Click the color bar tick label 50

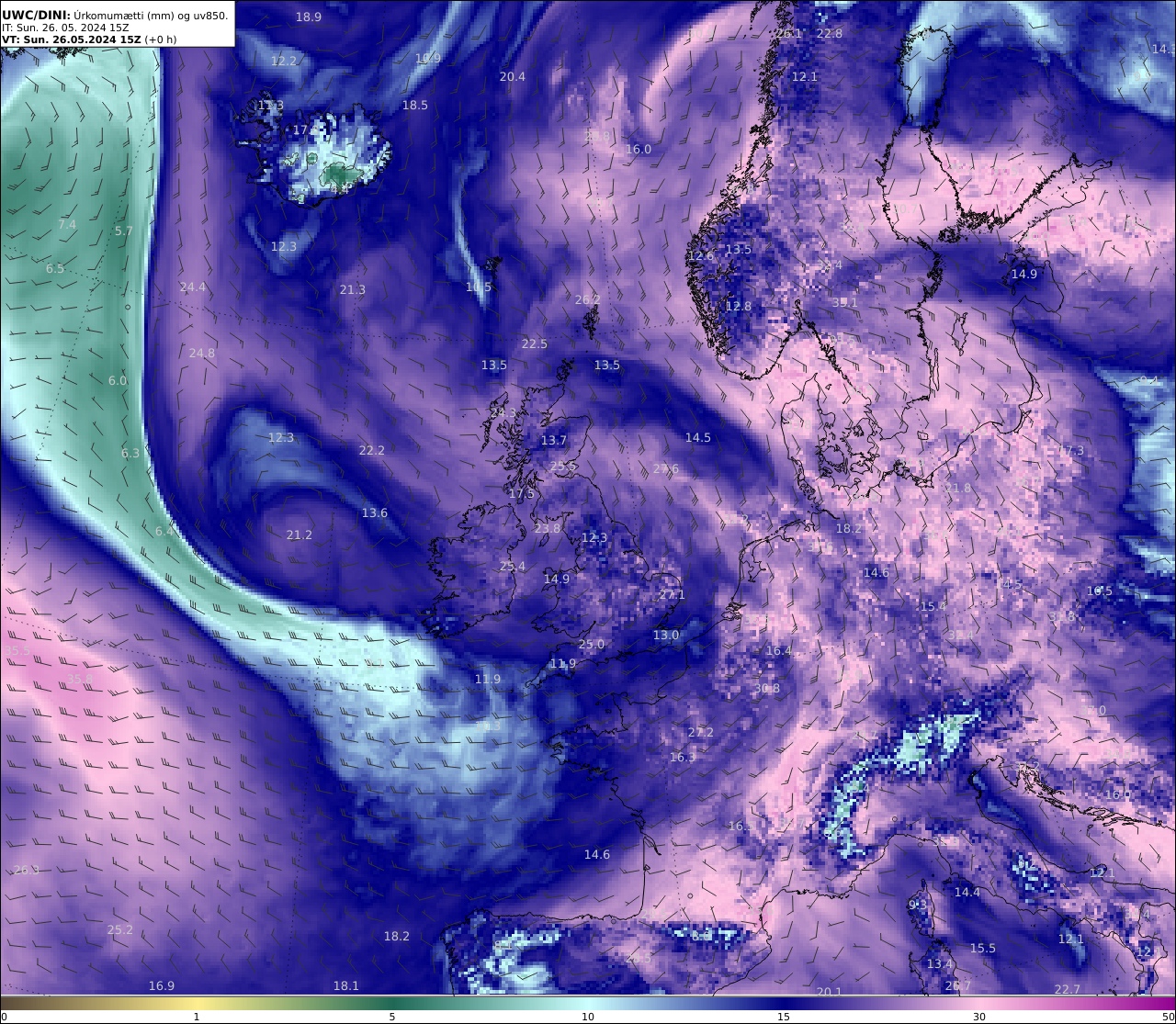[1169, 1017]
